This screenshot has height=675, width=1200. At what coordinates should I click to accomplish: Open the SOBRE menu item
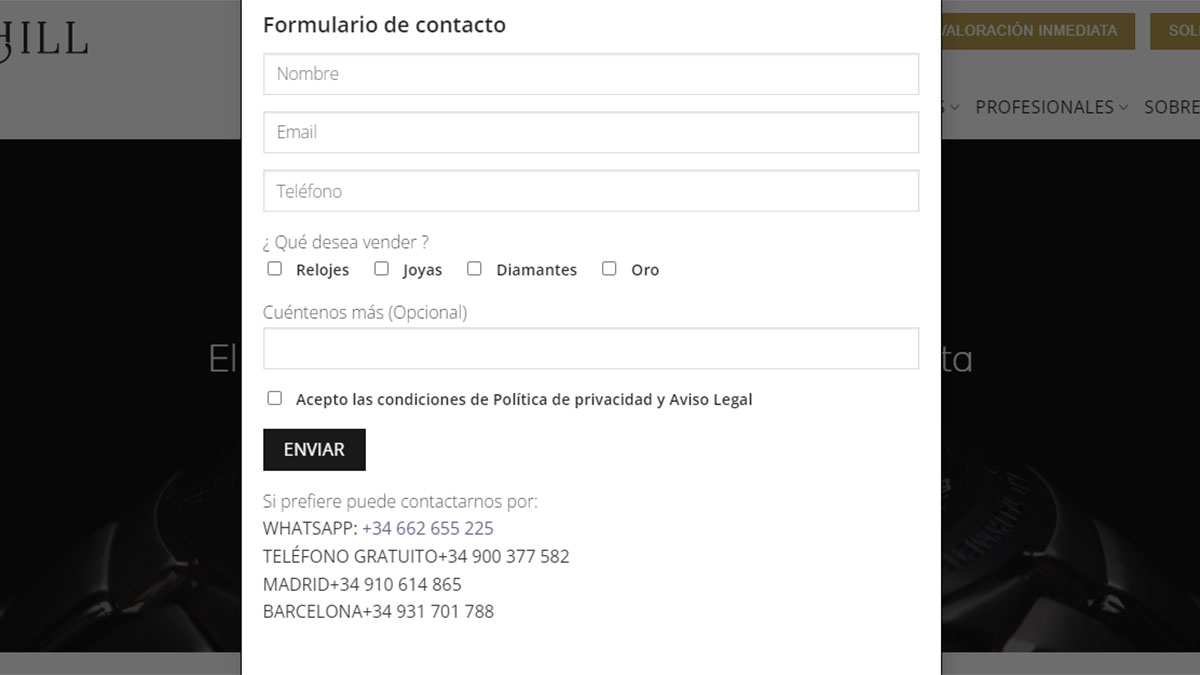(1172, 107)
